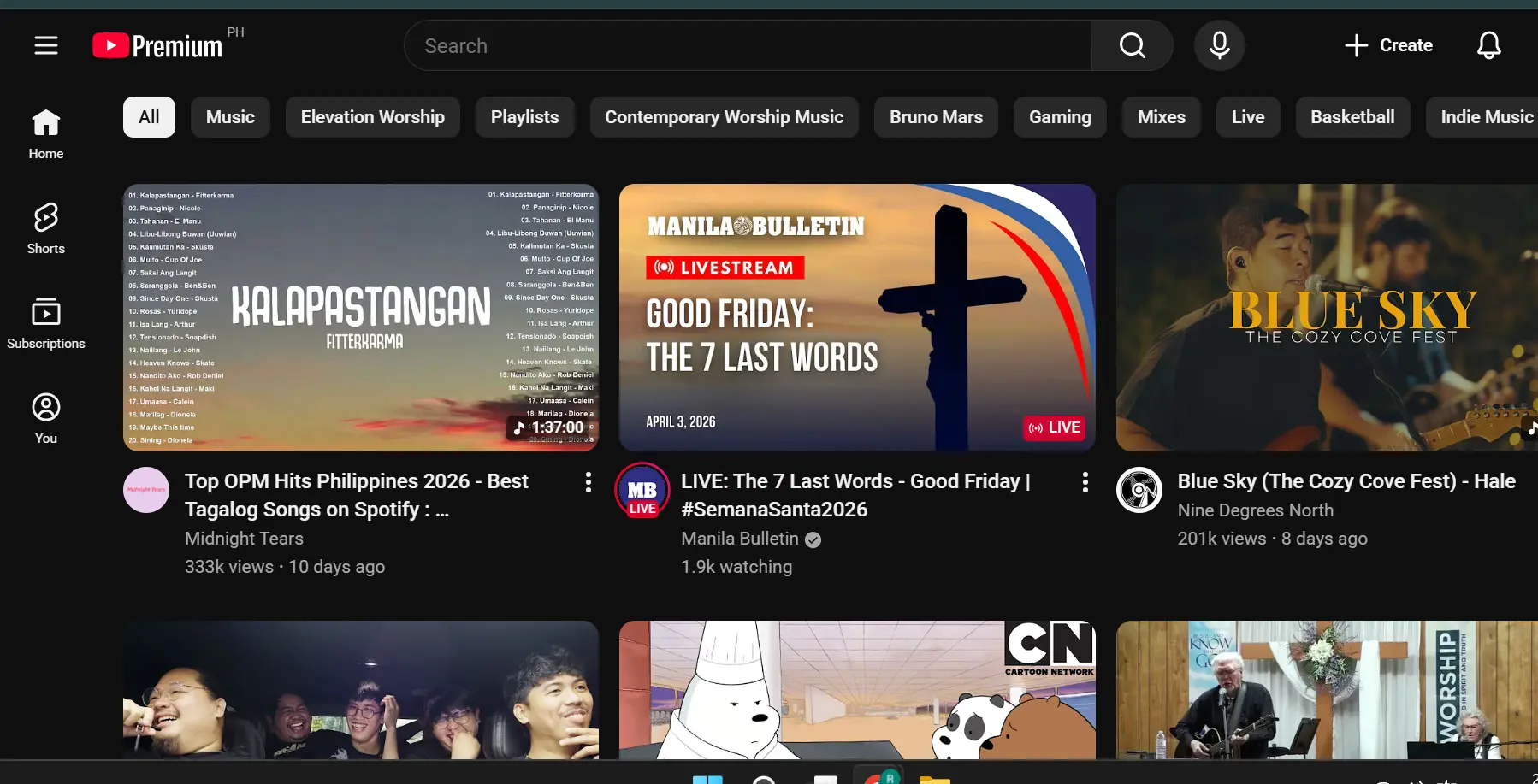Image resolution: width=1538 pixels, height=784 pixels.
Task: Open more options for 7 Last Words video
Action: click(1085, 482)
